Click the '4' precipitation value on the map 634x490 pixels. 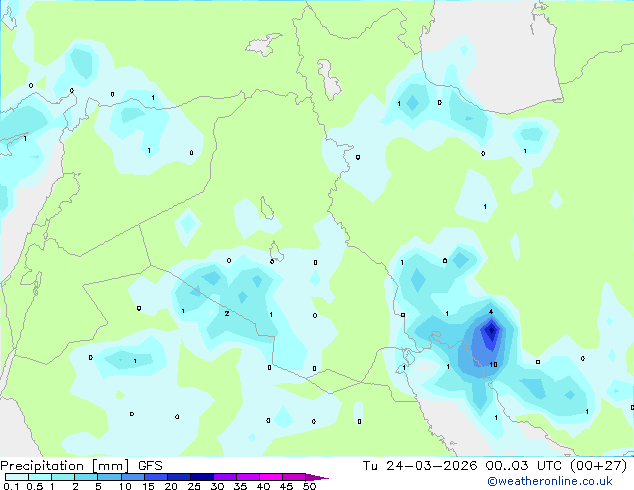tap(491, 312)
